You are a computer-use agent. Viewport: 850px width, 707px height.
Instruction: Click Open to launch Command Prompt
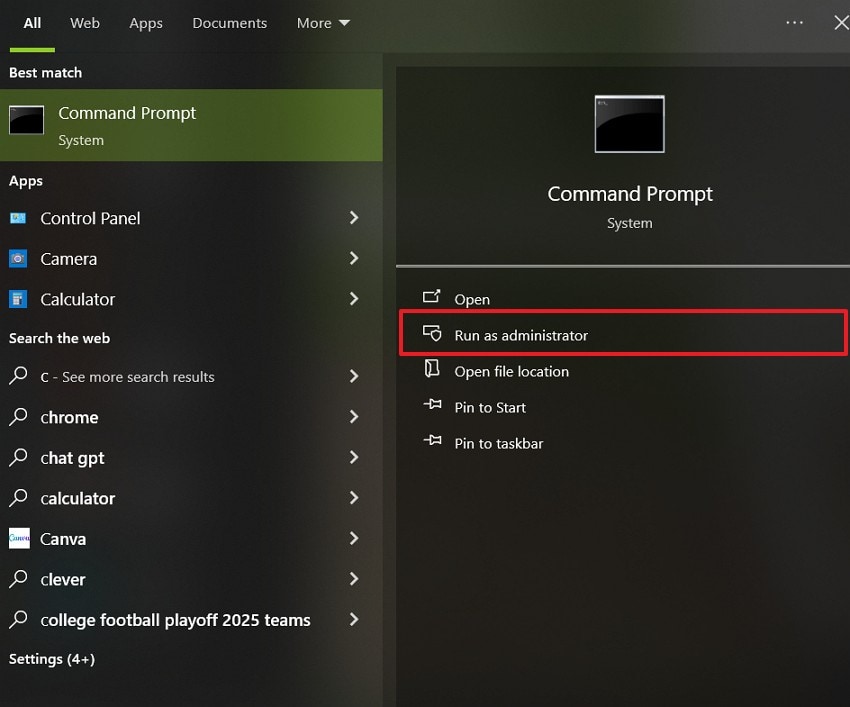tap(471, 298)
